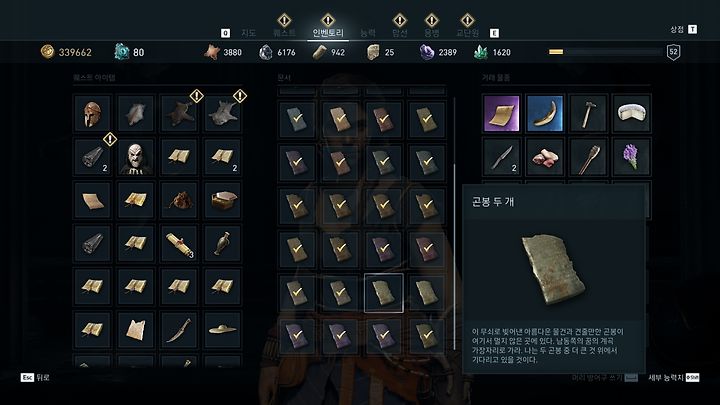Viewport: 720px width, 405px height.
Task: Select the highlighted document with white border
Action: [x=383, y=293]
